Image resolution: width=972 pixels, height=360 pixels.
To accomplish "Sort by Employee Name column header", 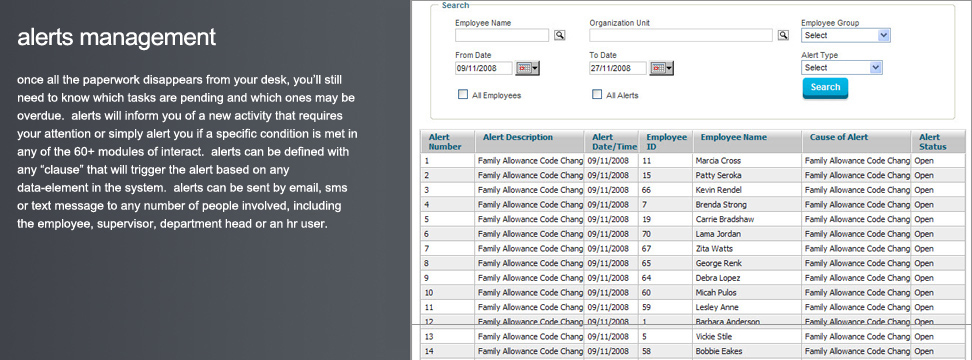I will [x=748, y=142].
